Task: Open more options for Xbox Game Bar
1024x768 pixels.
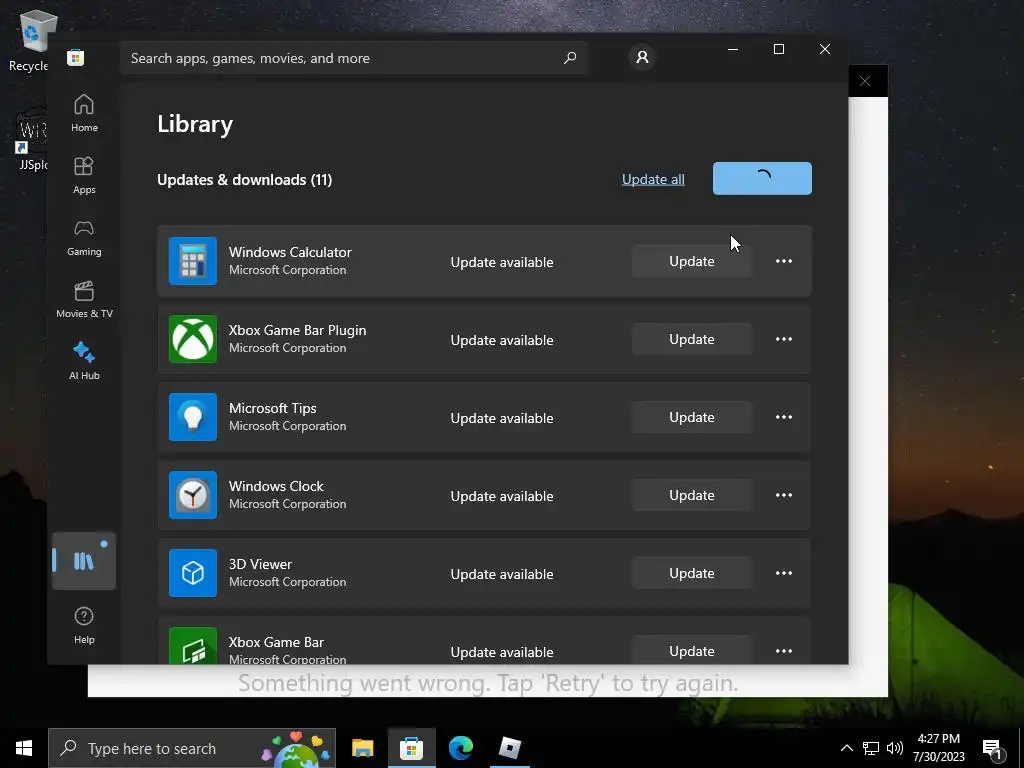Action: (784, 650)
